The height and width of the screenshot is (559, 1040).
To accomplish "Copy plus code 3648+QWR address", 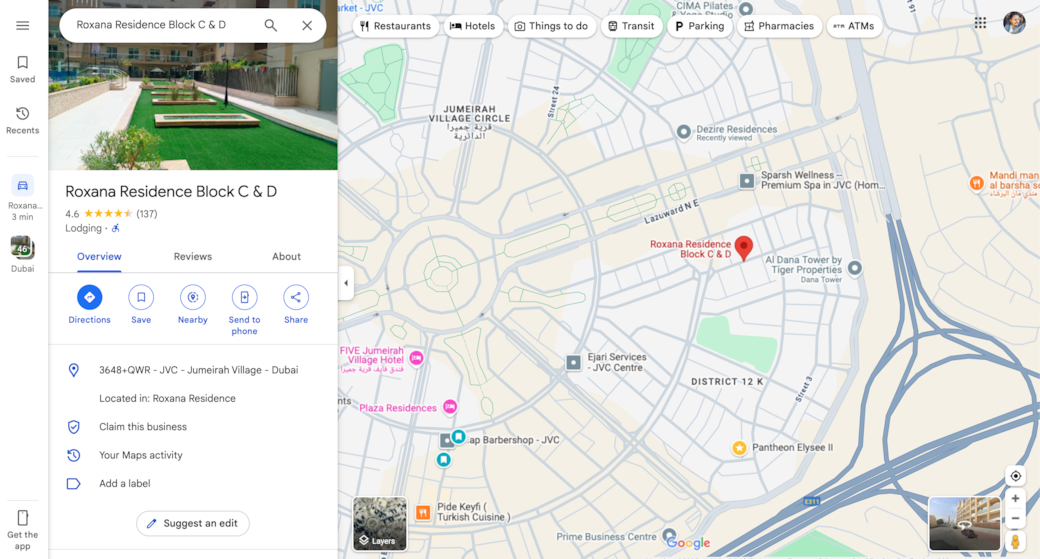I will [198, 370].
